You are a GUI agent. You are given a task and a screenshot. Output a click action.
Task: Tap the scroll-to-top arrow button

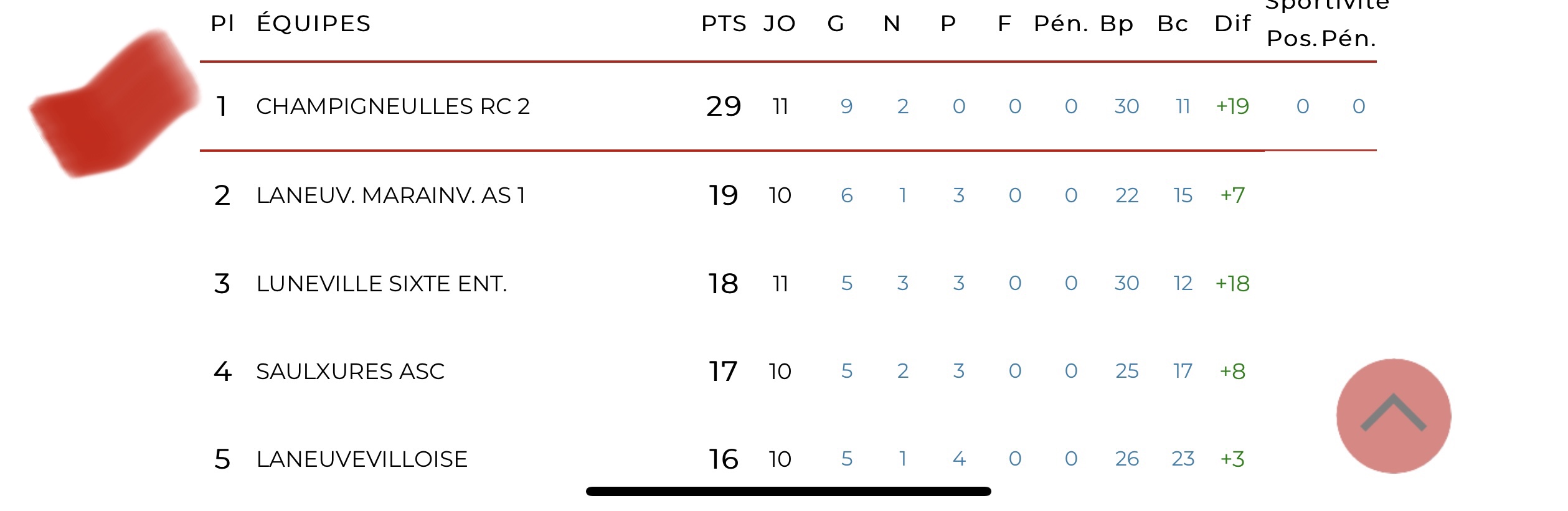click(1393, 415)
